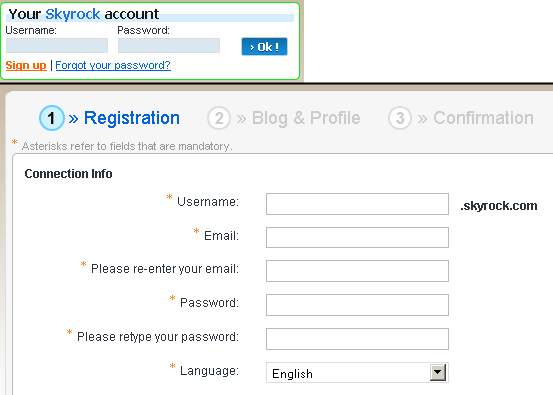553x395 pixels.
Task: Follow the Forgot your password link
Action: pos(113,65)
